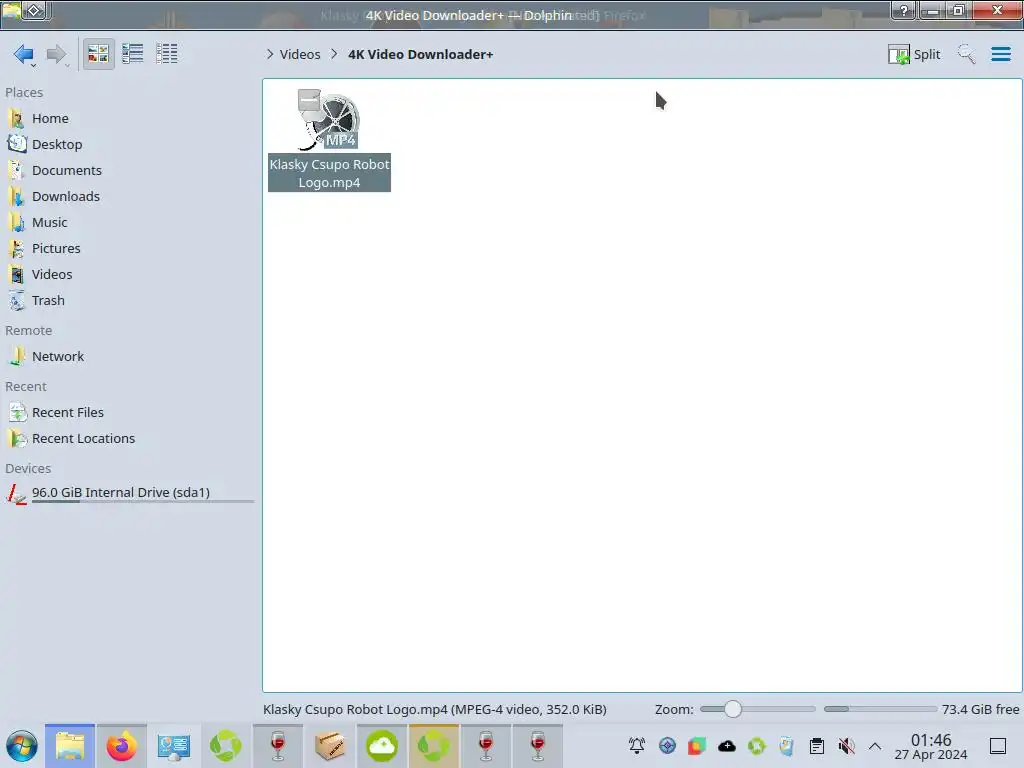This screenshot has width=1024, height=768.
Task: Switch to Icons view mode
Action: coord(99,54)
